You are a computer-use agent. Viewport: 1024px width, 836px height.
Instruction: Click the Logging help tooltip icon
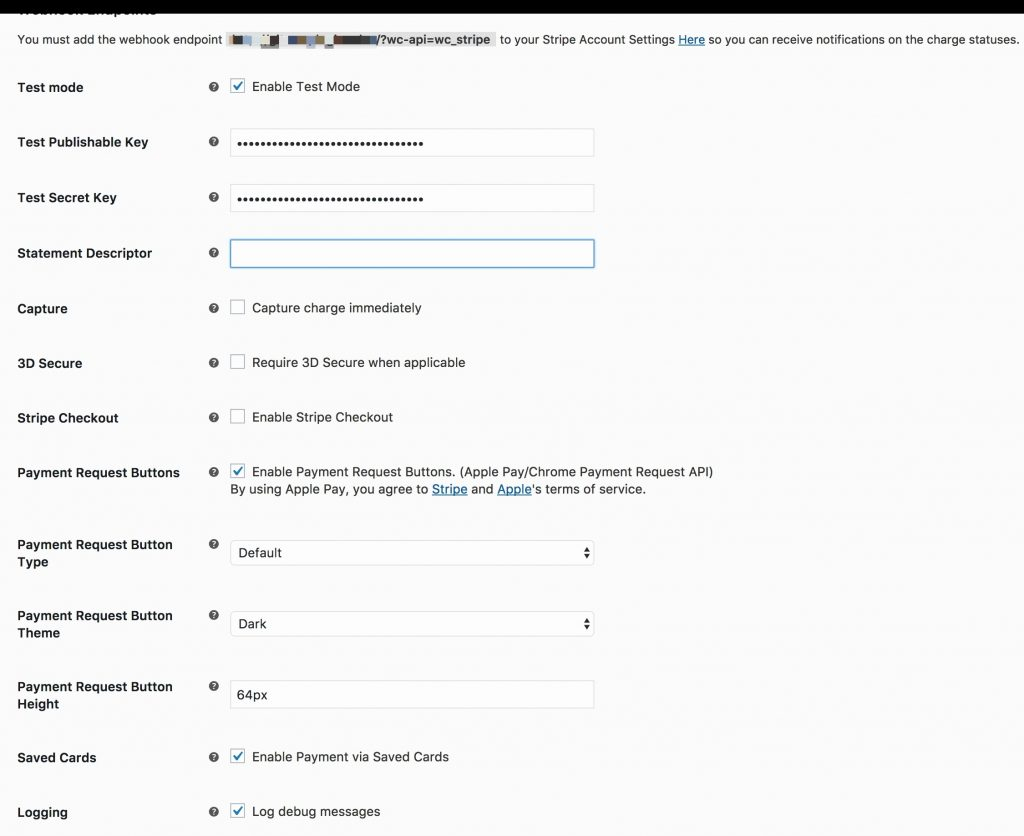pyautogui.click(x=213, y=812)
